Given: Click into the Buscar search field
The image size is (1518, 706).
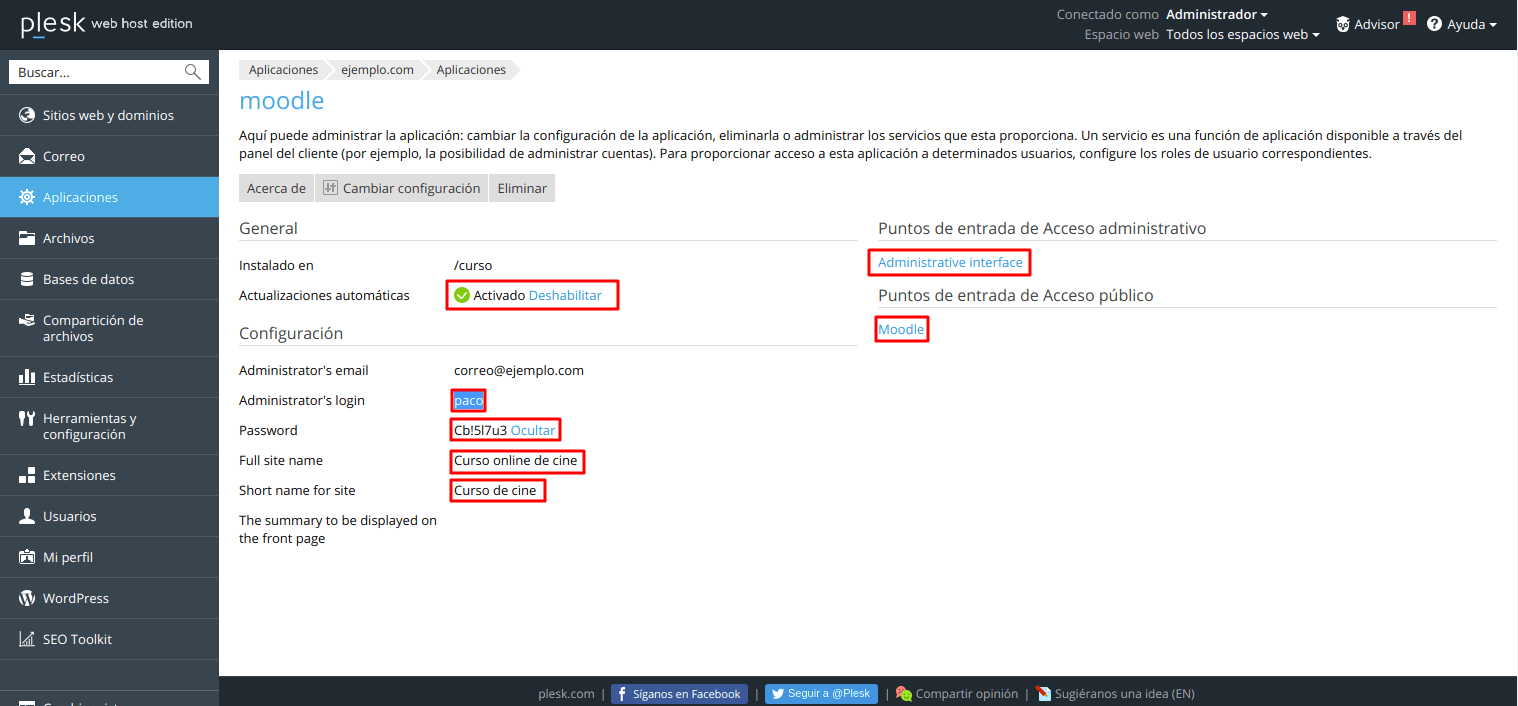Looking at the screenshot, I should click(x=98, y=72).
